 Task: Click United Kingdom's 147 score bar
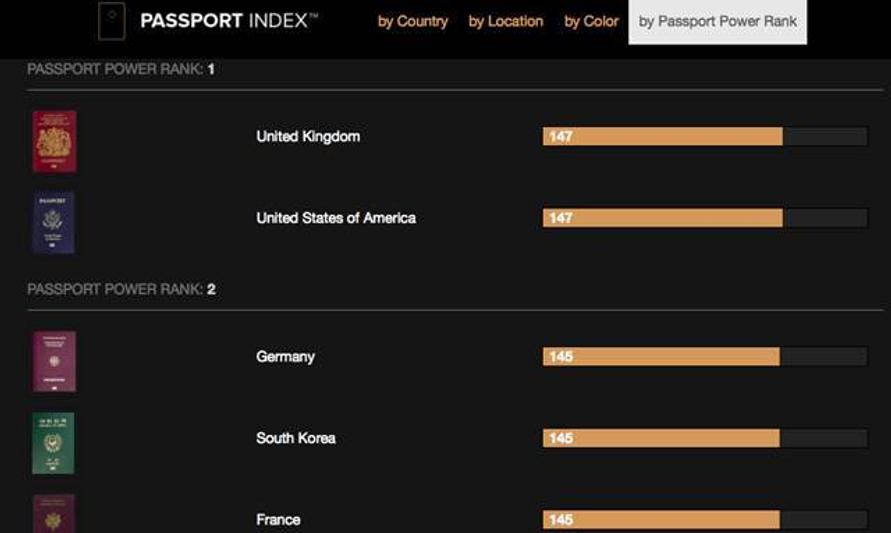pyautogui.click(x=662, y=136)
